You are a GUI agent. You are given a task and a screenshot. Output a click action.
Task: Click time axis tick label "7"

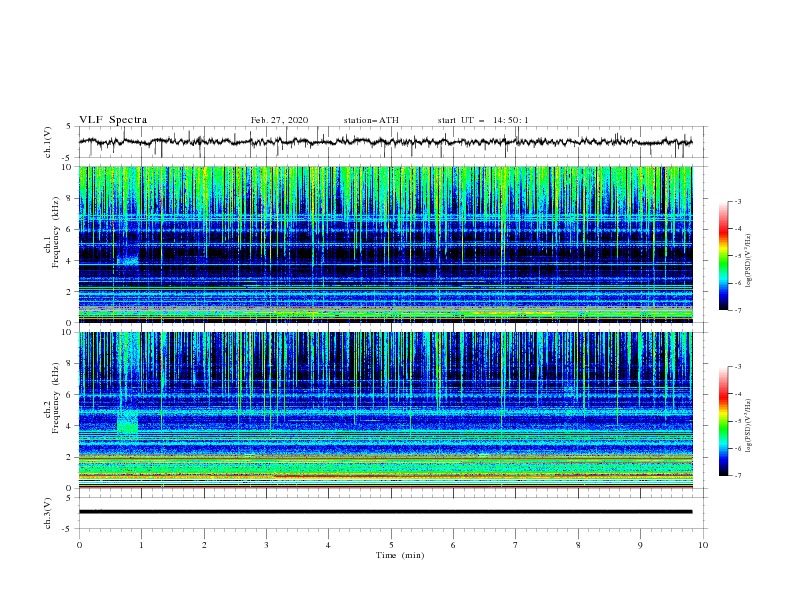point(516,545)
